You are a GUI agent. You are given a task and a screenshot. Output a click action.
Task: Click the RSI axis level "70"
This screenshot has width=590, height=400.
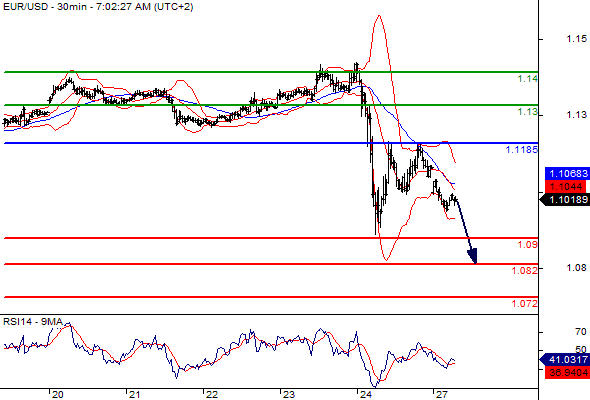581,332
